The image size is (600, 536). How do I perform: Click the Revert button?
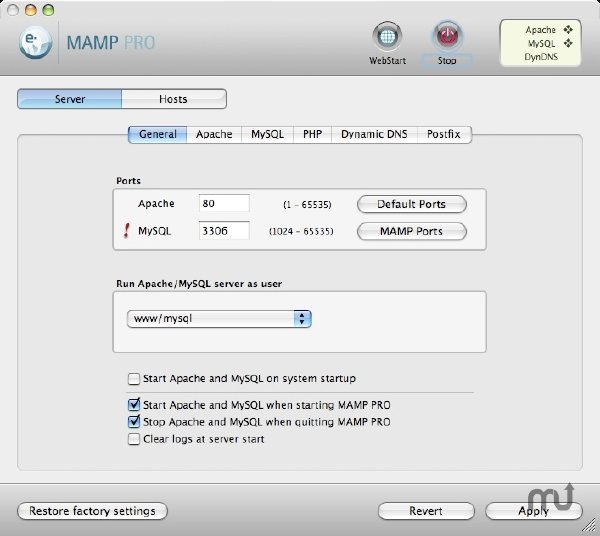coord(426,511)
